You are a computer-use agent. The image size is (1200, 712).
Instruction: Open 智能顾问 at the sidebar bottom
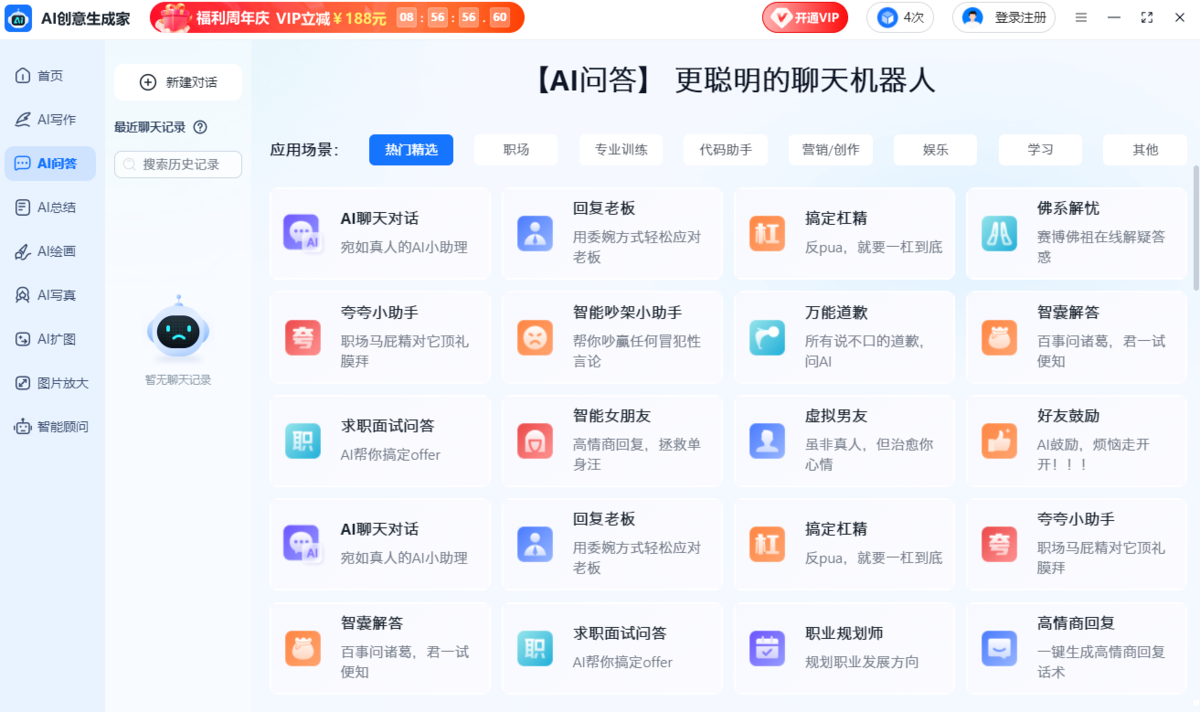pos(50,426)
